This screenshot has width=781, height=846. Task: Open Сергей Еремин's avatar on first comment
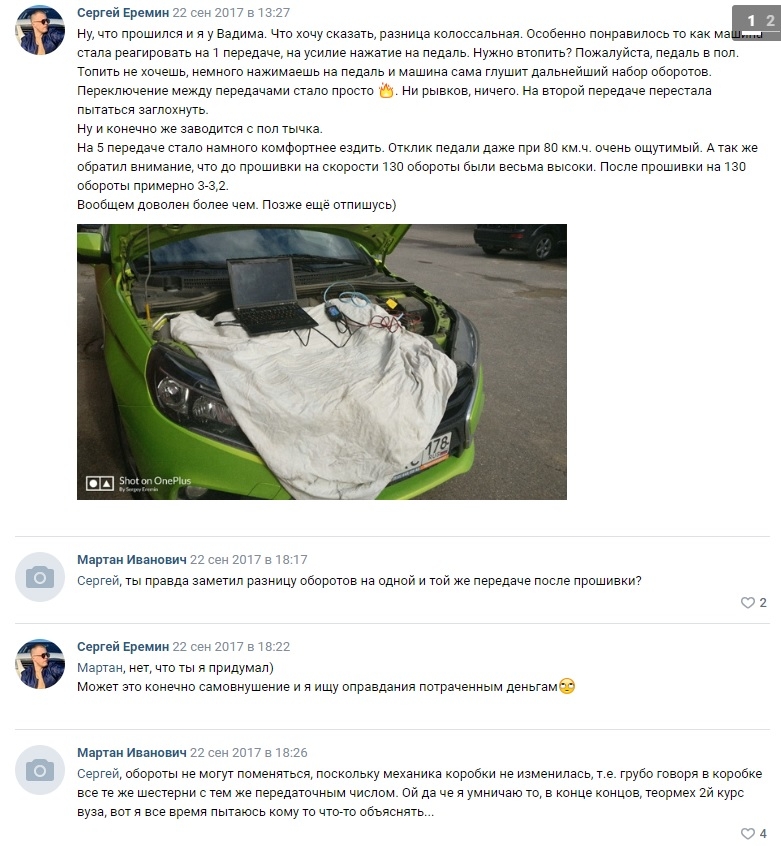[x=40, y=30]
